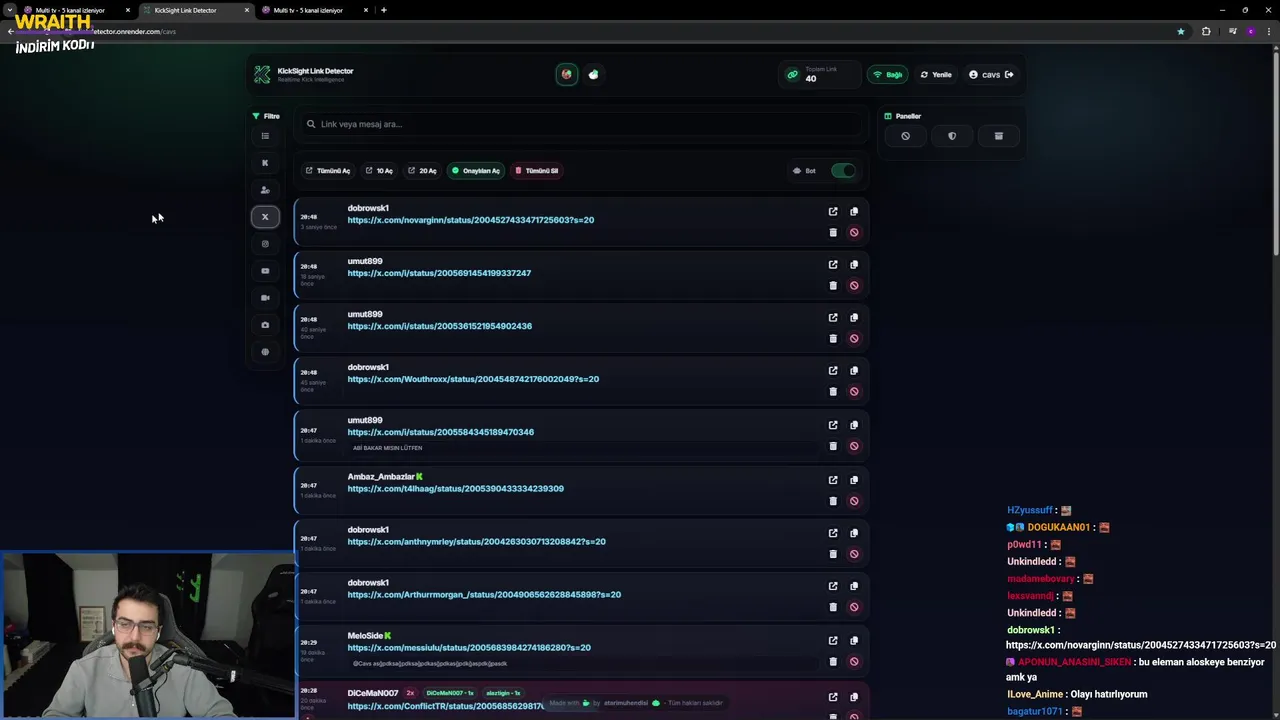
Task: Filter by video camera icon
Action: pyautogui.click(x=265, y=298)
